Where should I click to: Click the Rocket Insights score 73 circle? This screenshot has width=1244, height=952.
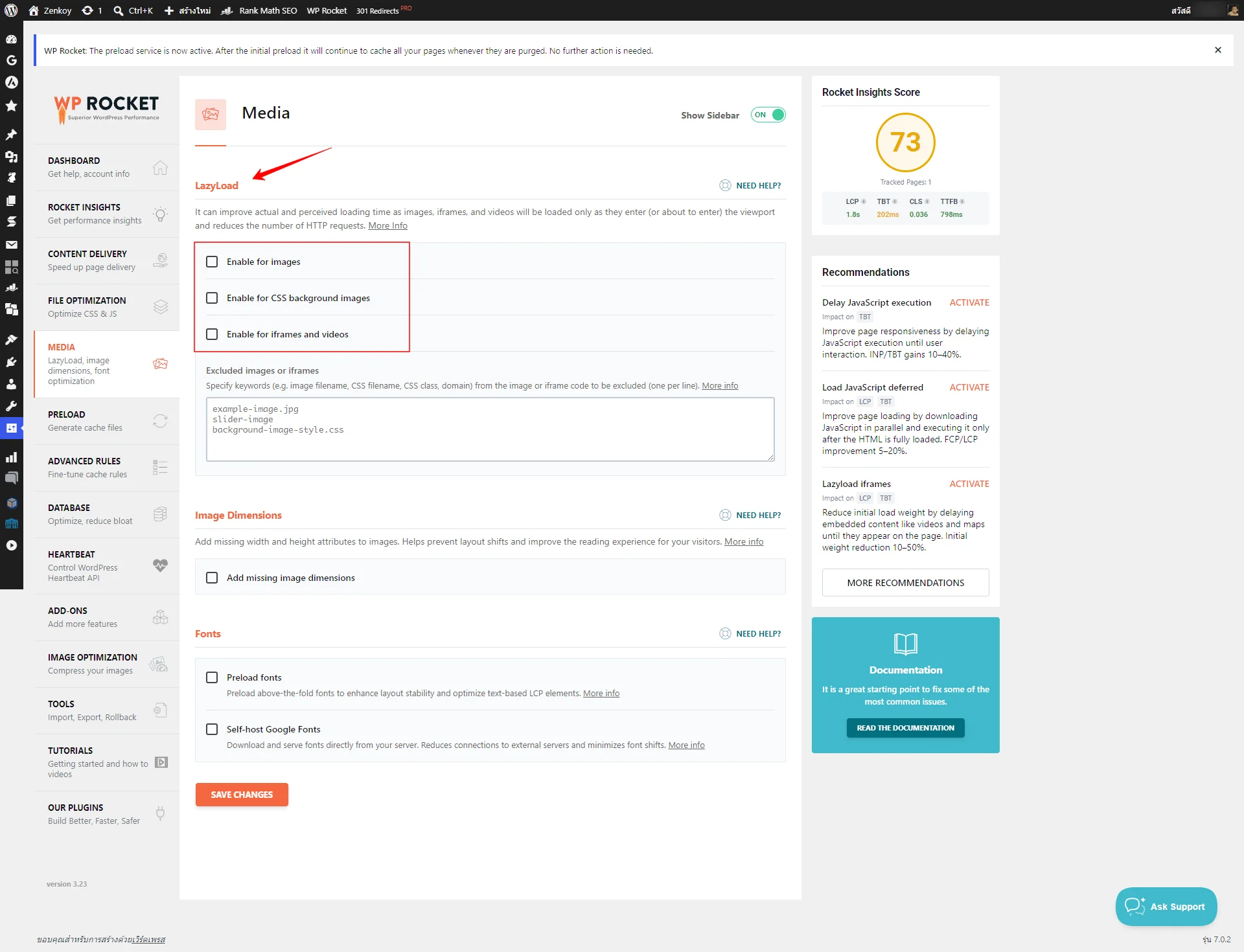point(905,142)
